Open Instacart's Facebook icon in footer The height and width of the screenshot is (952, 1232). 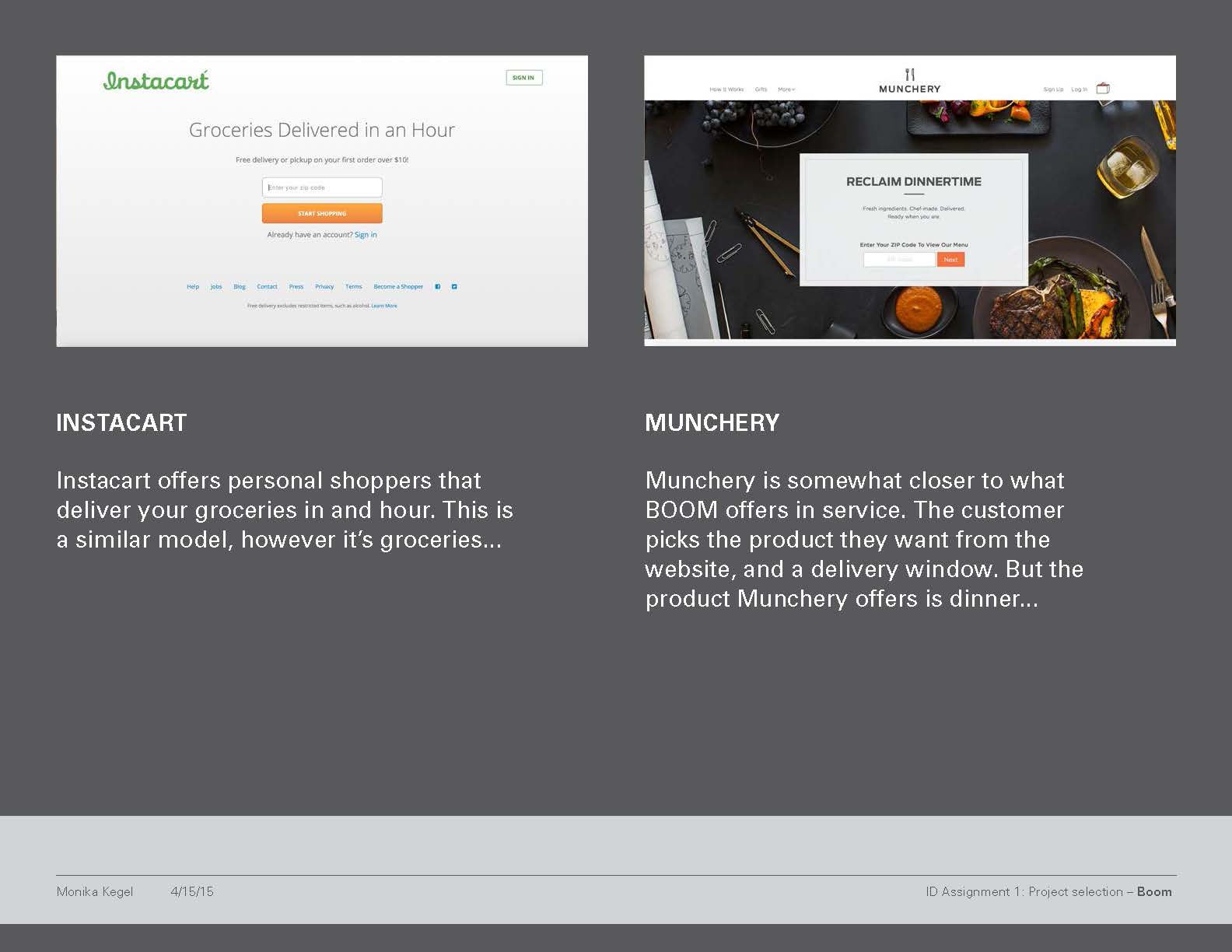click(x=438, y=287)
